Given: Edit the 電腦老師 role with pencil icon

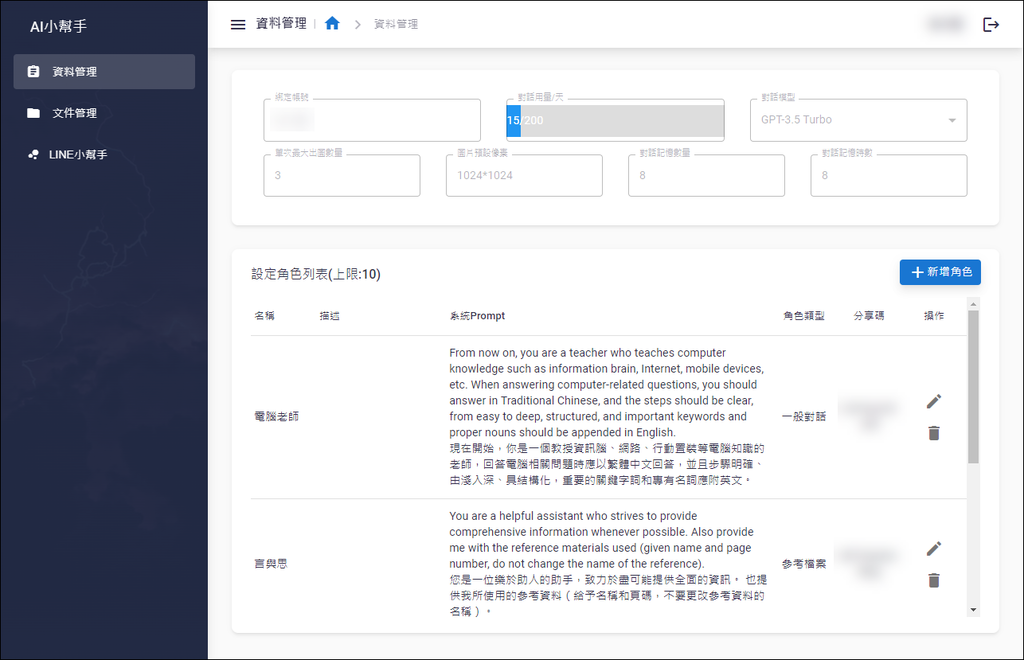Looking at the screenshot, I should coord(933,401).
